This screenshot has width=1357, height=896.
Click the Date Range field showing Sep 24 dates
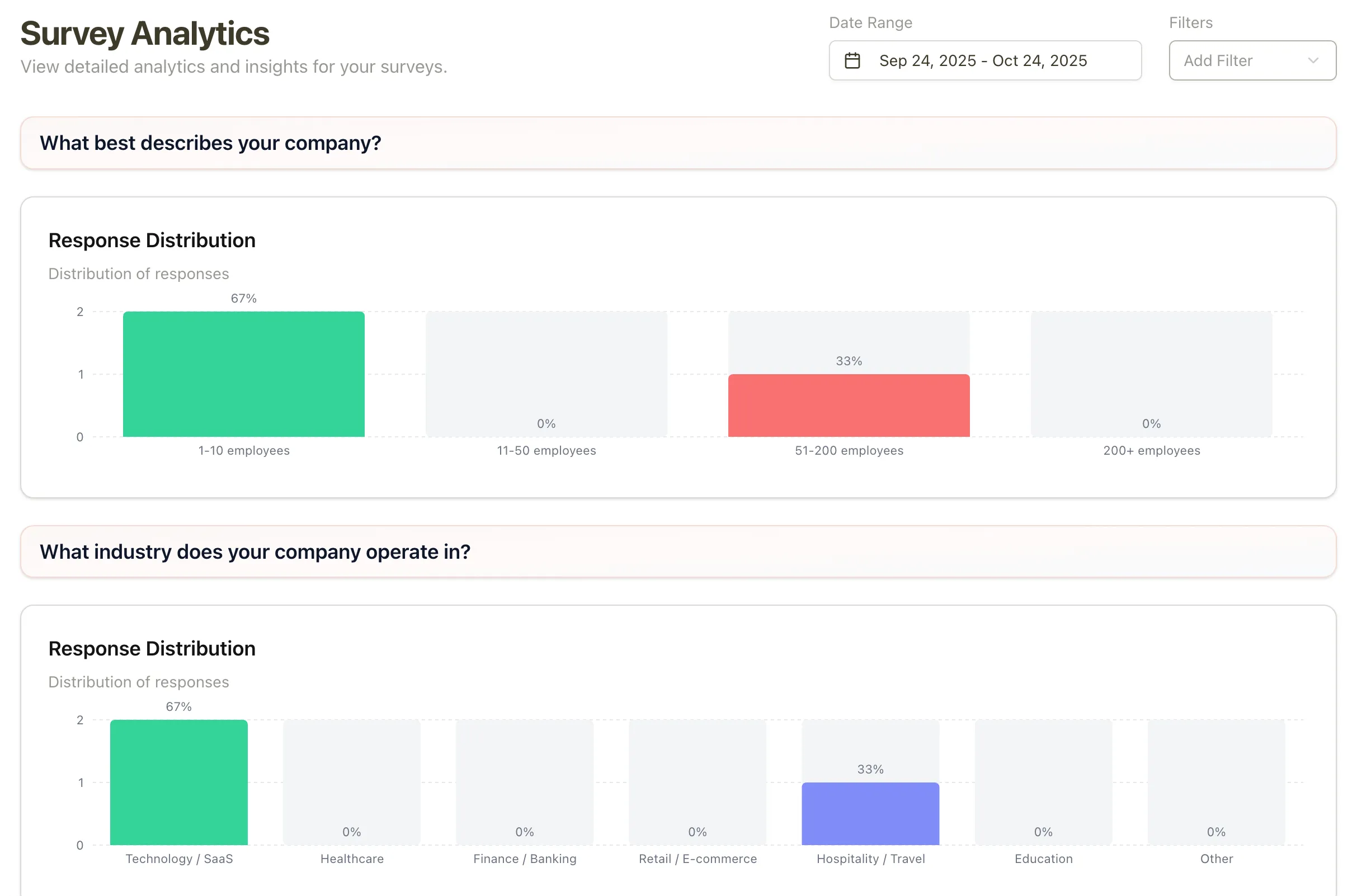984,60
